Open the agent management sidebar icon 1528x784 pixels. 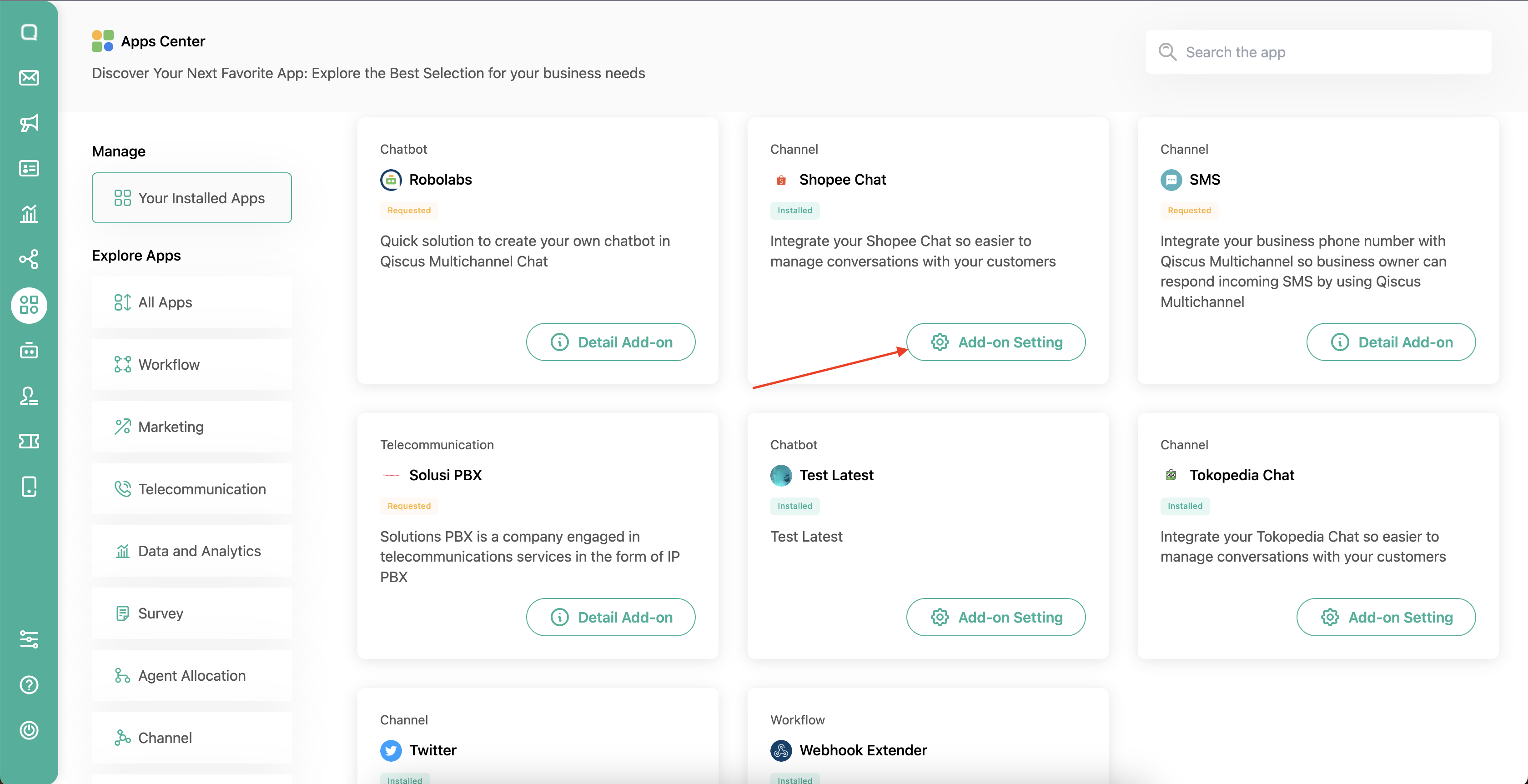[29, 396]
